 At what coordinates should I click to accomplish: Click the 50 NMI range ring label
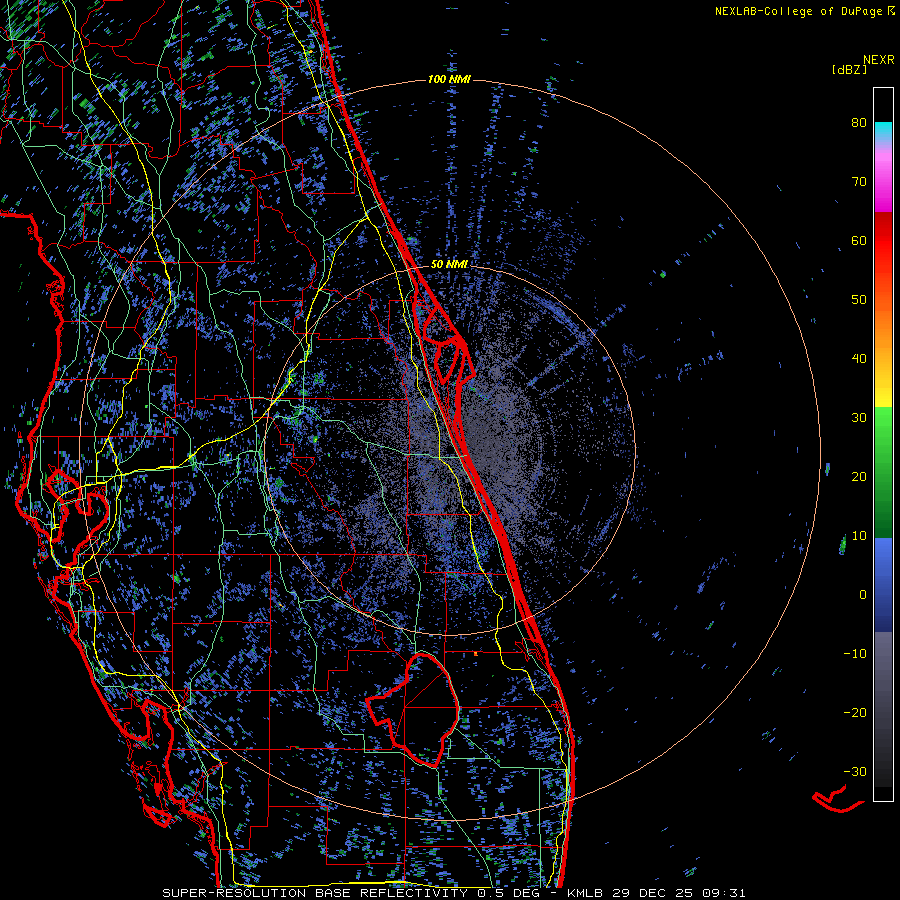tap(449, 265)
